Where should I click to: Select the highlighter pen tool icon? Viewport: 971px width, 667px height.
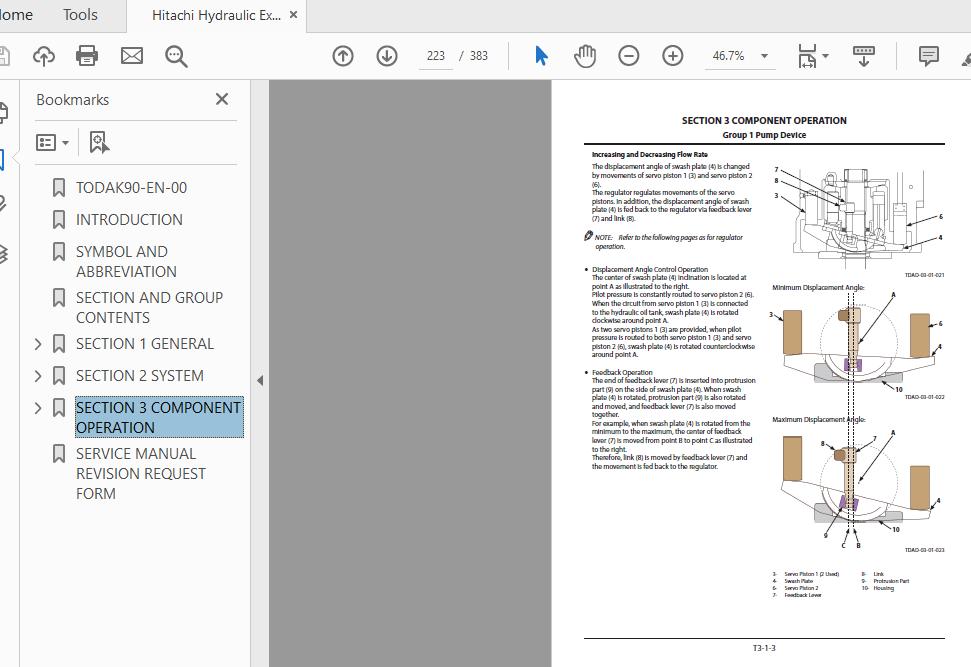(966, 58)
